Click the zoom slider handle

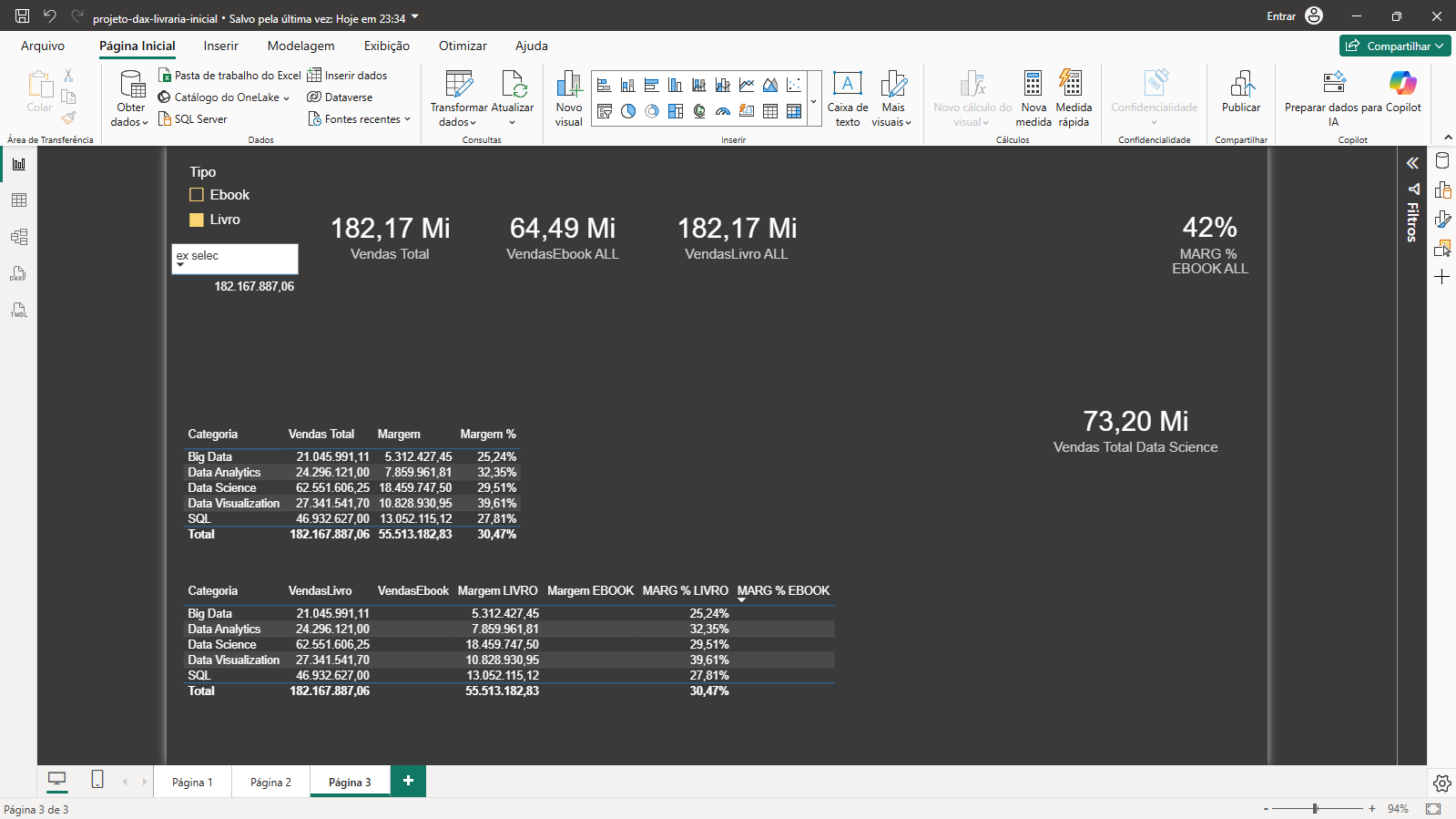click(1315, 808)
